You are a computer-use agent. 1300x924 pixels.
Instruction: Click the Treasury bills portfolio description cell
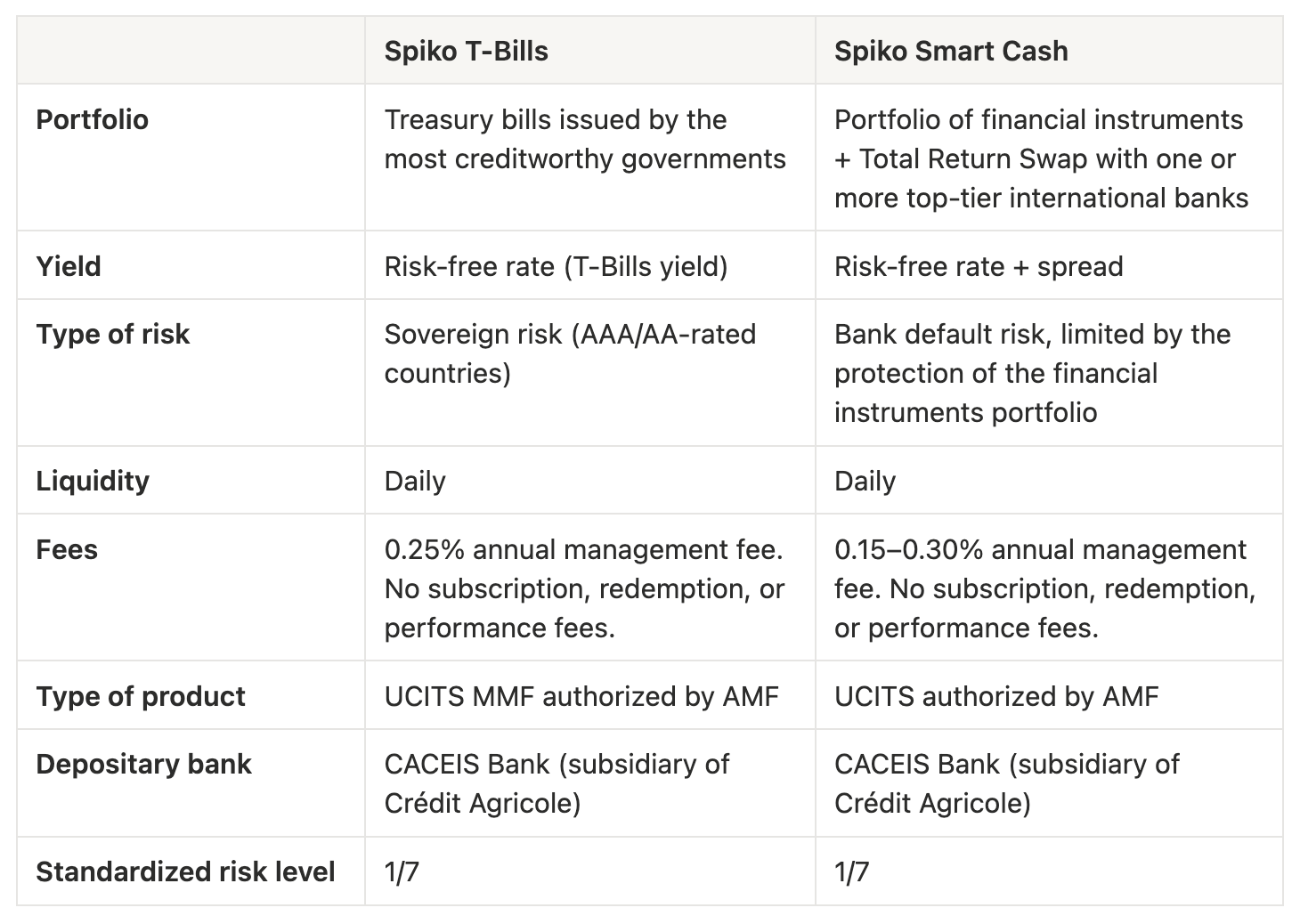coord(585,139)
